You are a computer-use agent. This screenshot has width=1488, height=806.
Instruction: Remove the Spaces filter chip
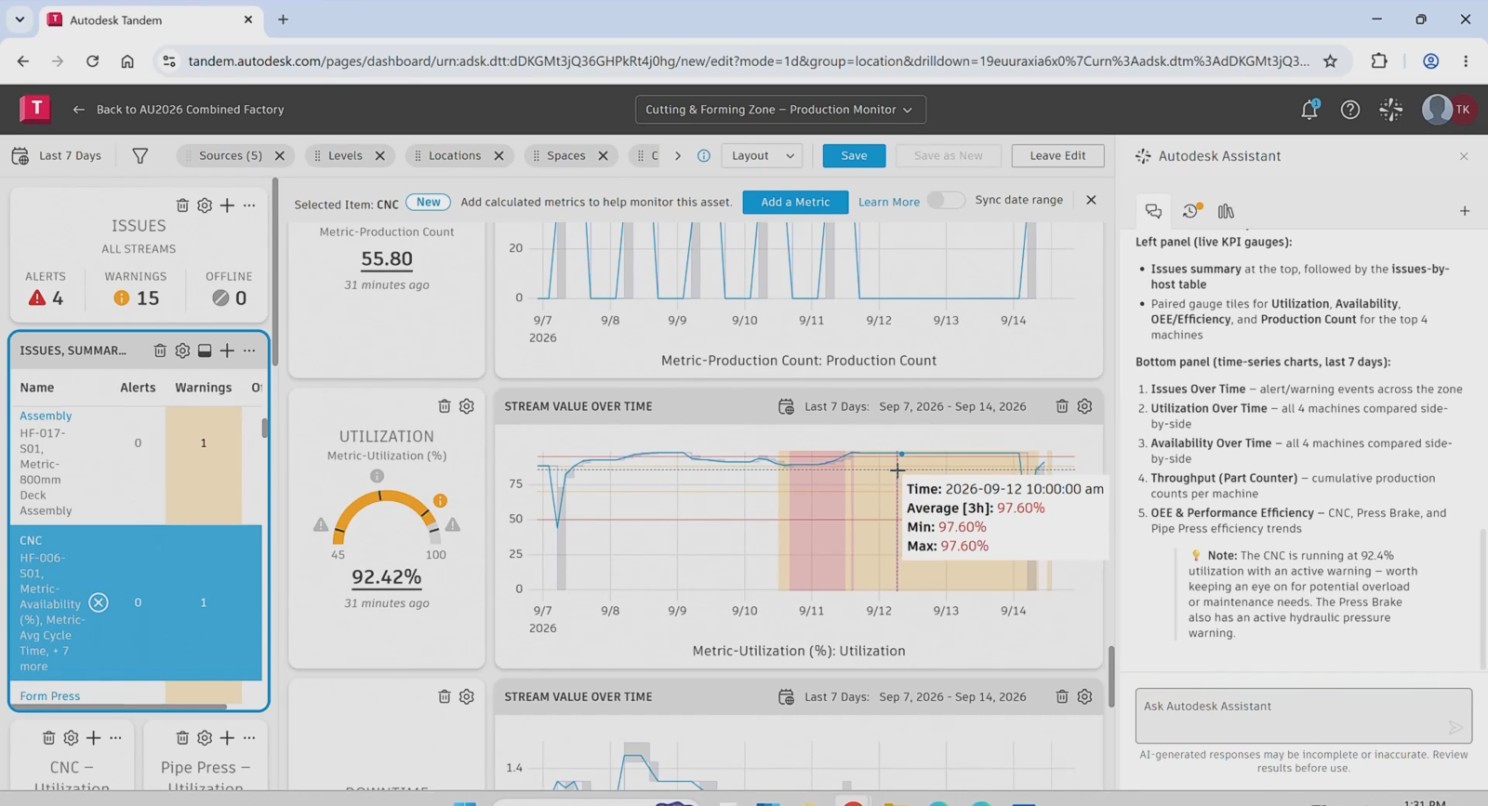[x=603, y=156]
